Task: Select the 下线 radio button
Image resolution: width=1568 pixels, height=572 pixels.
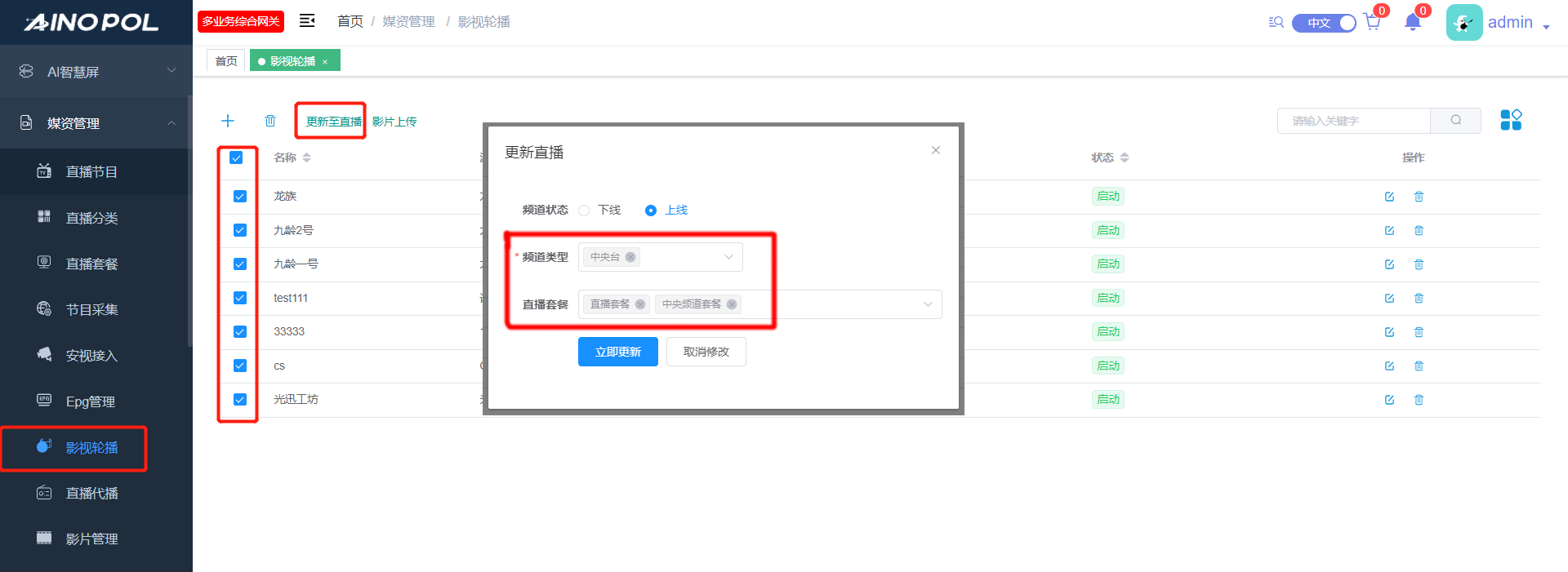Action: click(x=584, y=211)
